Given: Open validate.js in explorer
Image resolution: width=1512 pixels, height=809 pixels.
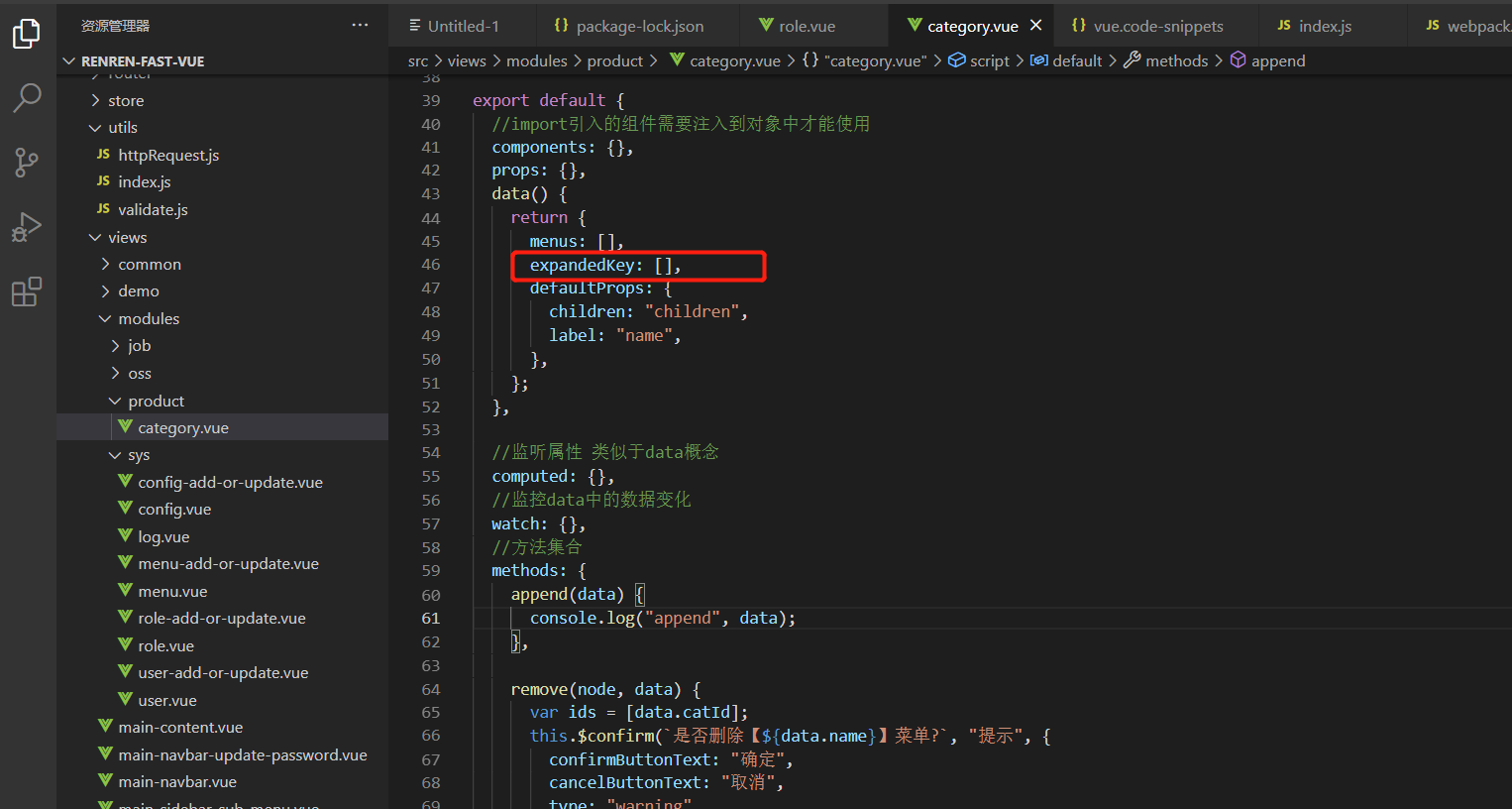Looking at the screenshot, I should coord(222,210).
